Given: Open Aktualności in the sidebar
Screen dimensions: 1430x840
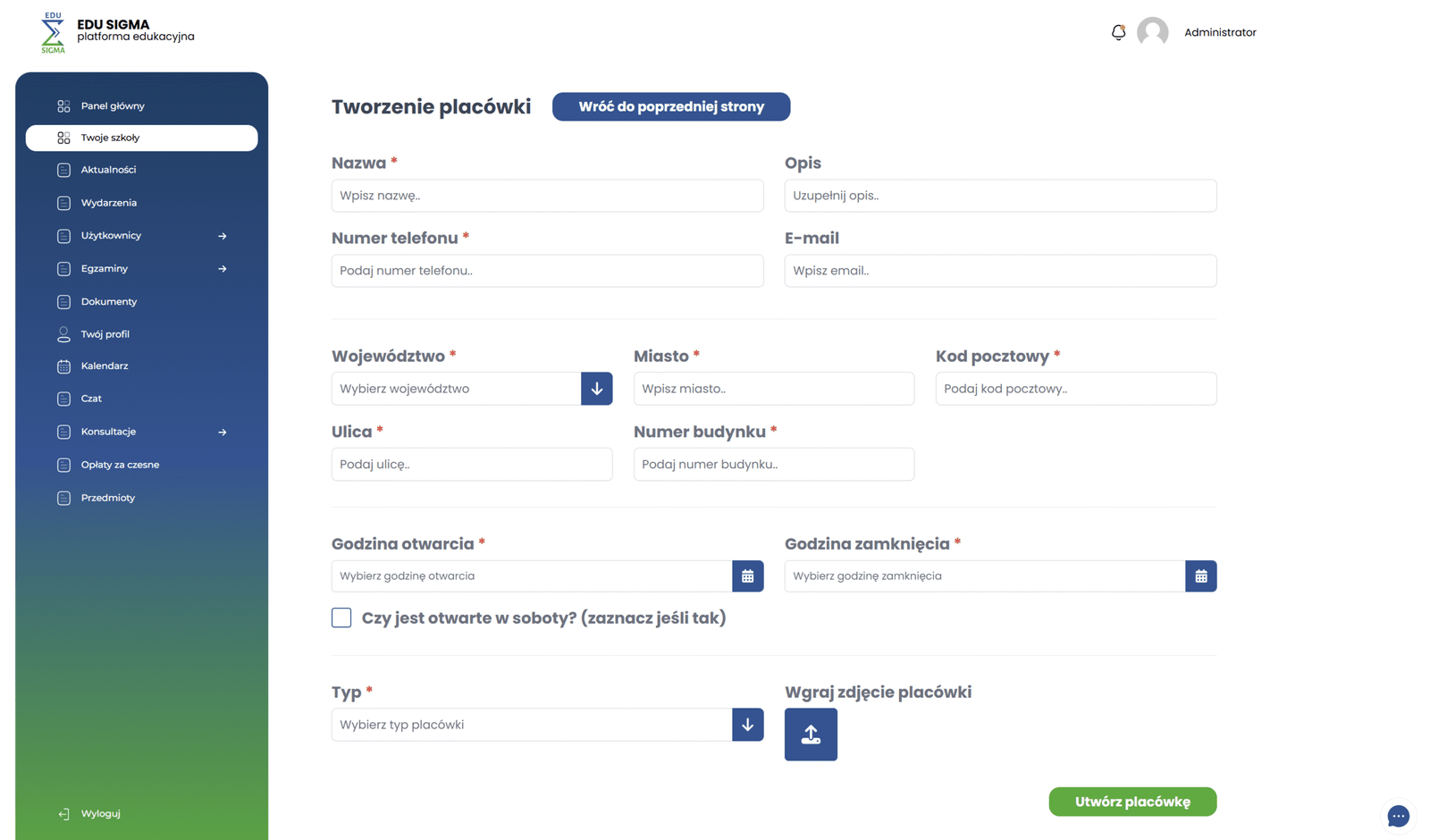Looking at the screenshot, I should point(108,170).
